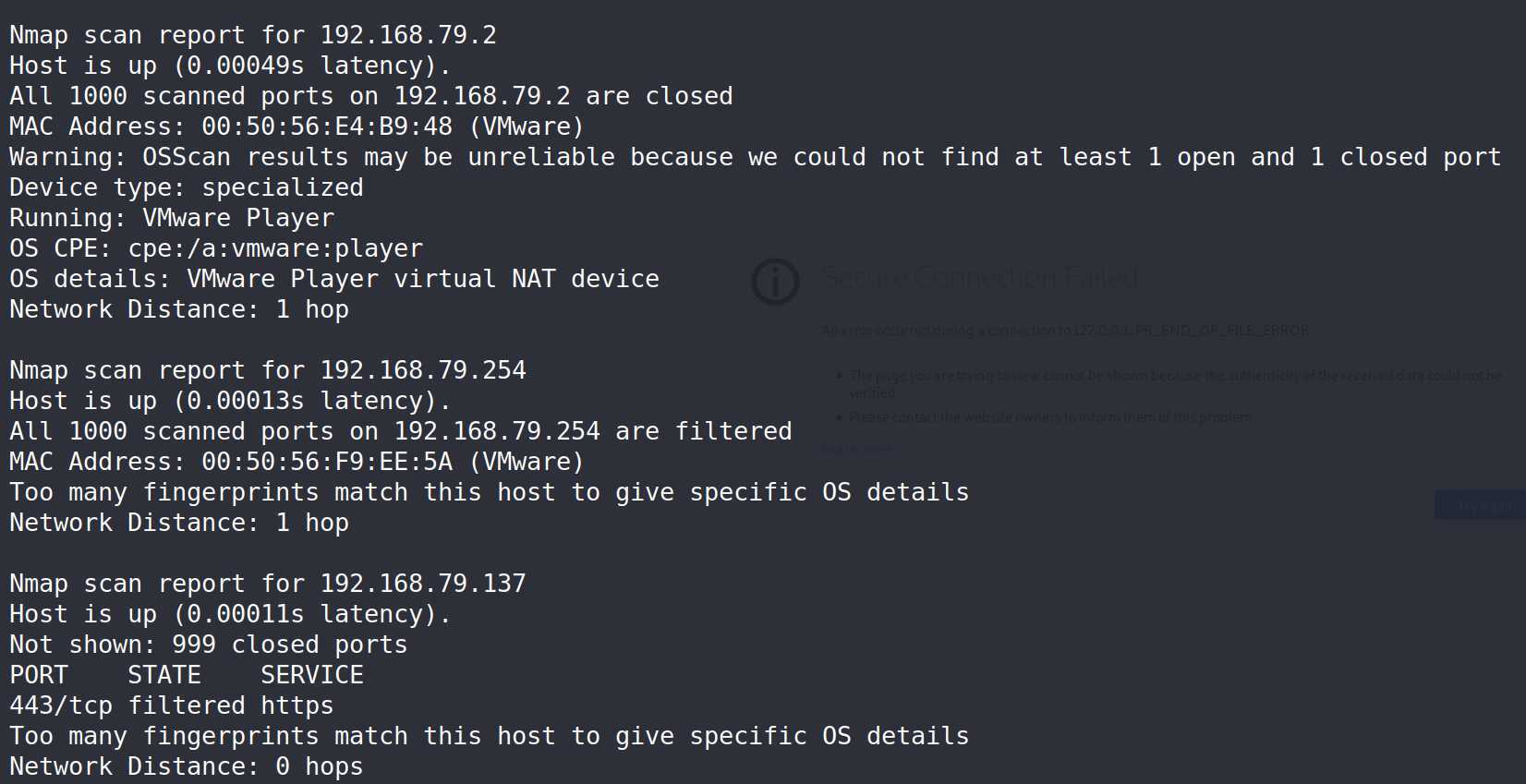Click the Warning: OSScan results line
Viewport: 1526px width, 784px height.
(x=756, y=157)
